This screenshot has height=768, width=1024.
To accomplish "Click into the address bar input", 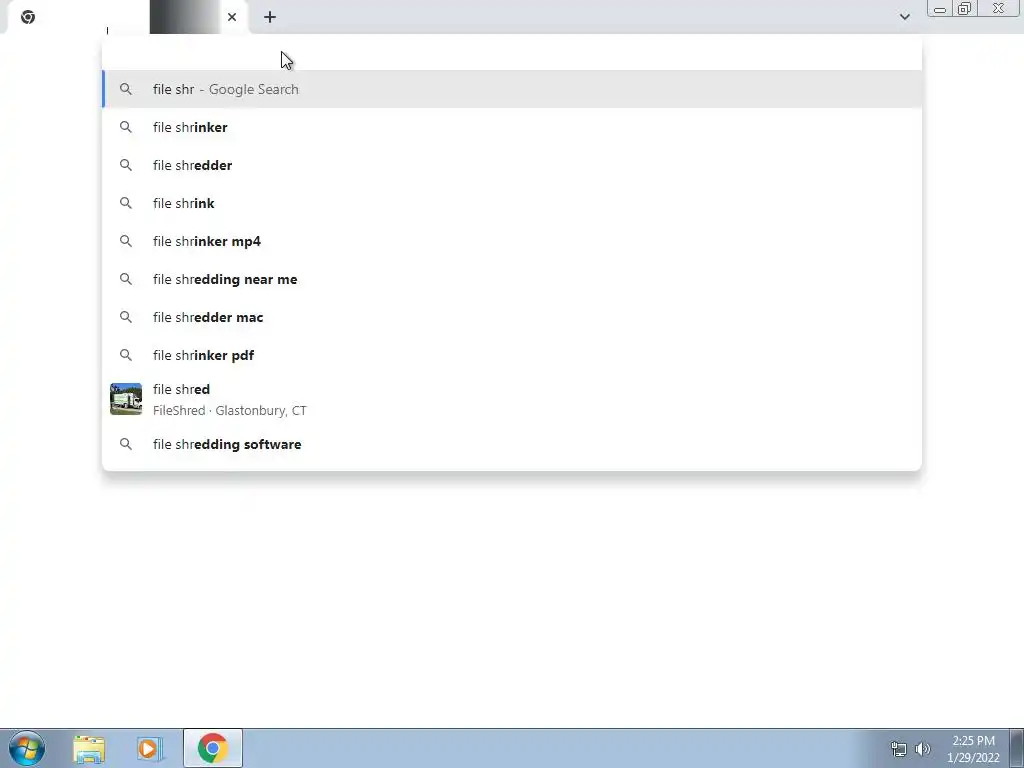I will click(x=512, y=52).
